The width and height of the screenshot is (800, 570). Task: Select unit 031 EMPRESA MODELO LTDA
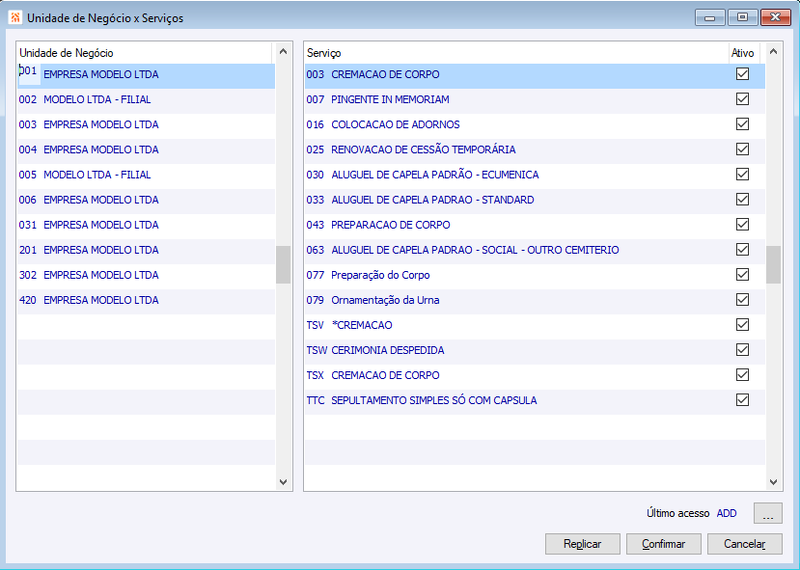pyautogui.click(x=146, y=226)
